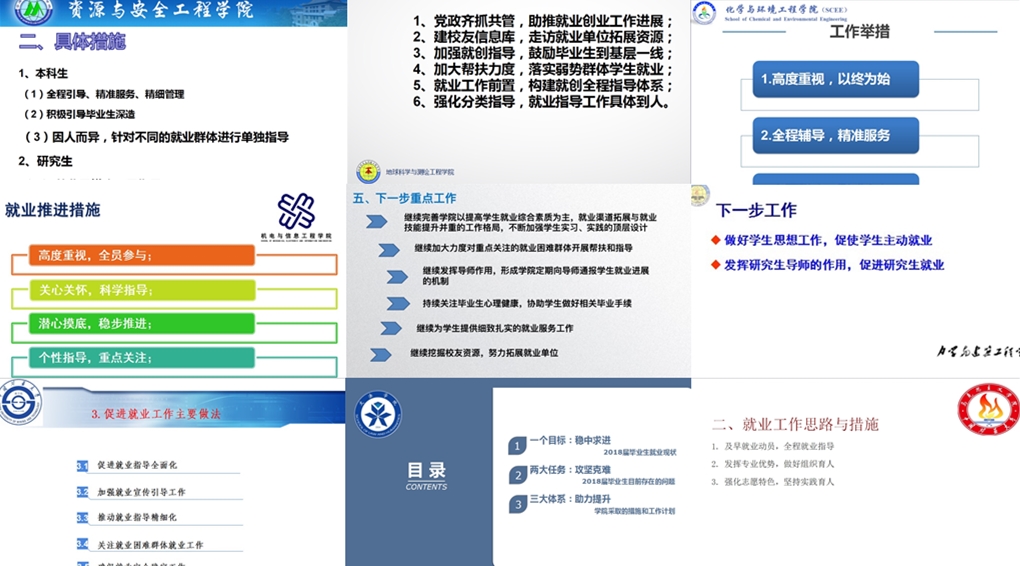Click the 目录 CONTENTS heading
The width and height of the screenshot is (1020, 566).
[427, 473]
